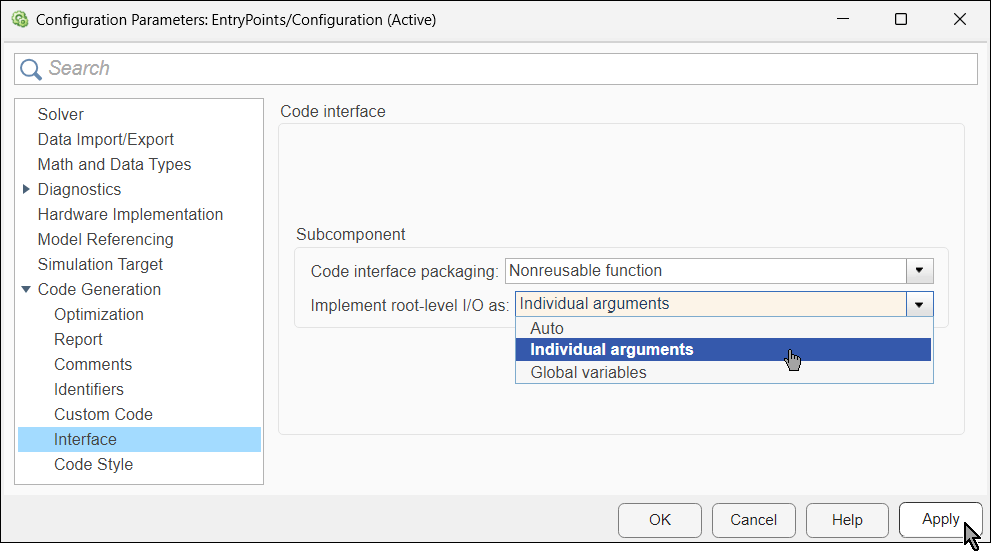Click the Implement root-level I/O as label
Viewport: 991px width, 553px height.
coord(410,305)
